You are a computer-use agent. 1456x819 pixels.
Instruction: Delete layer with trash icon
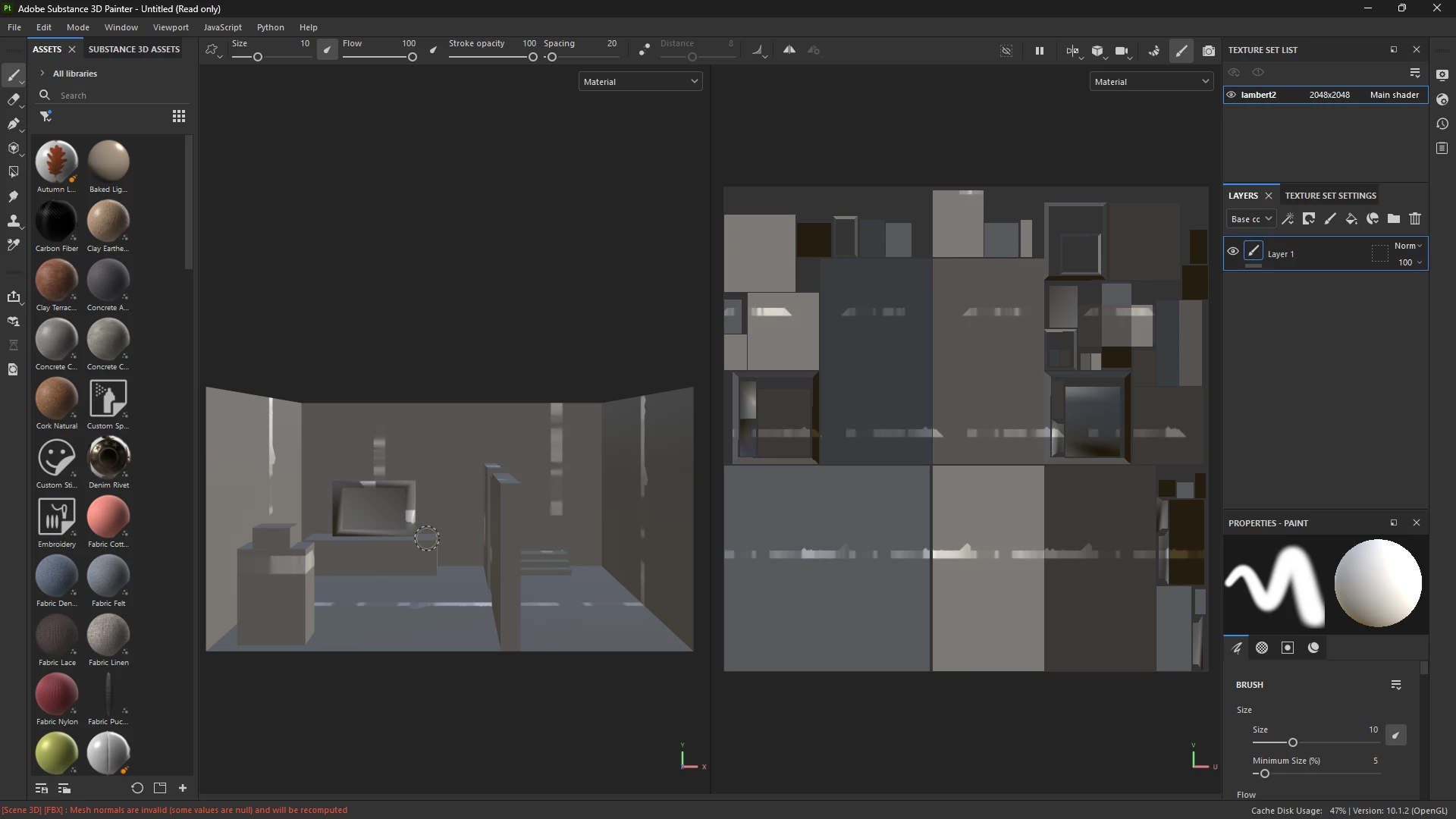coord(1415,219)
